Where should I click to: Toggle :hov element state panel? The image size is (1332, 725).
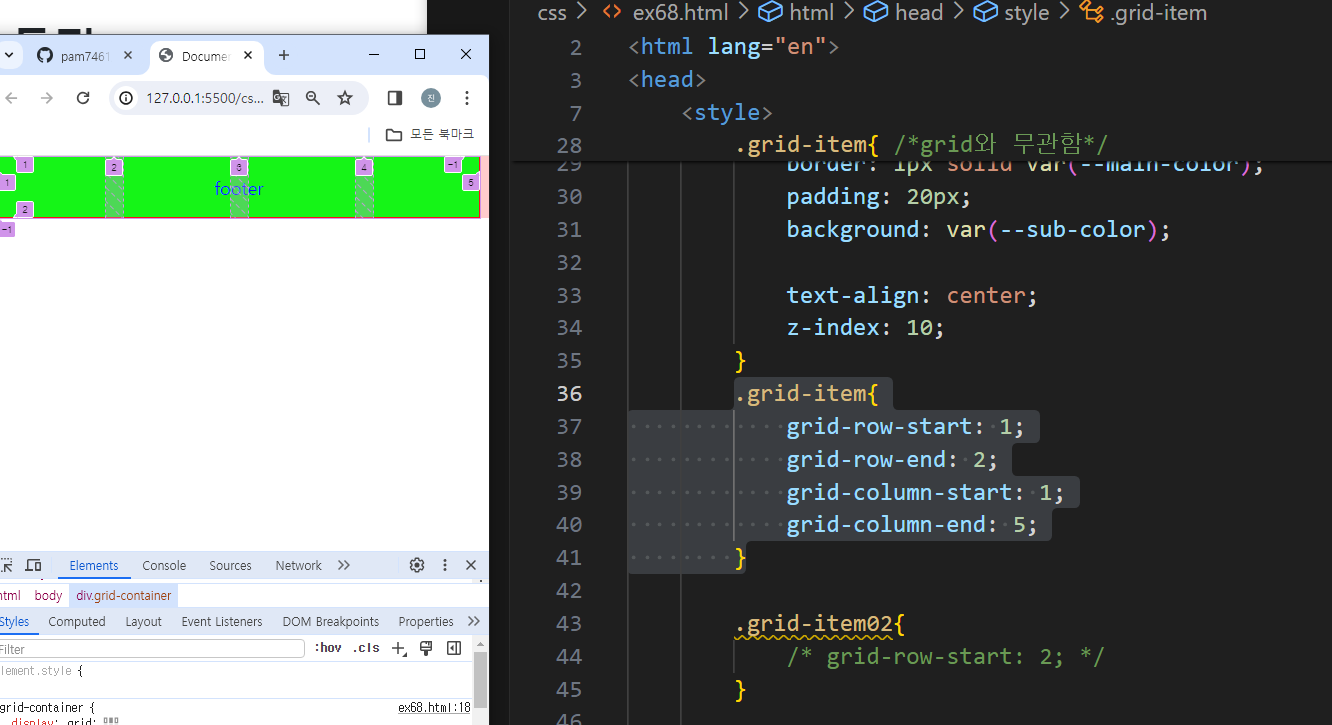point(328,648)
